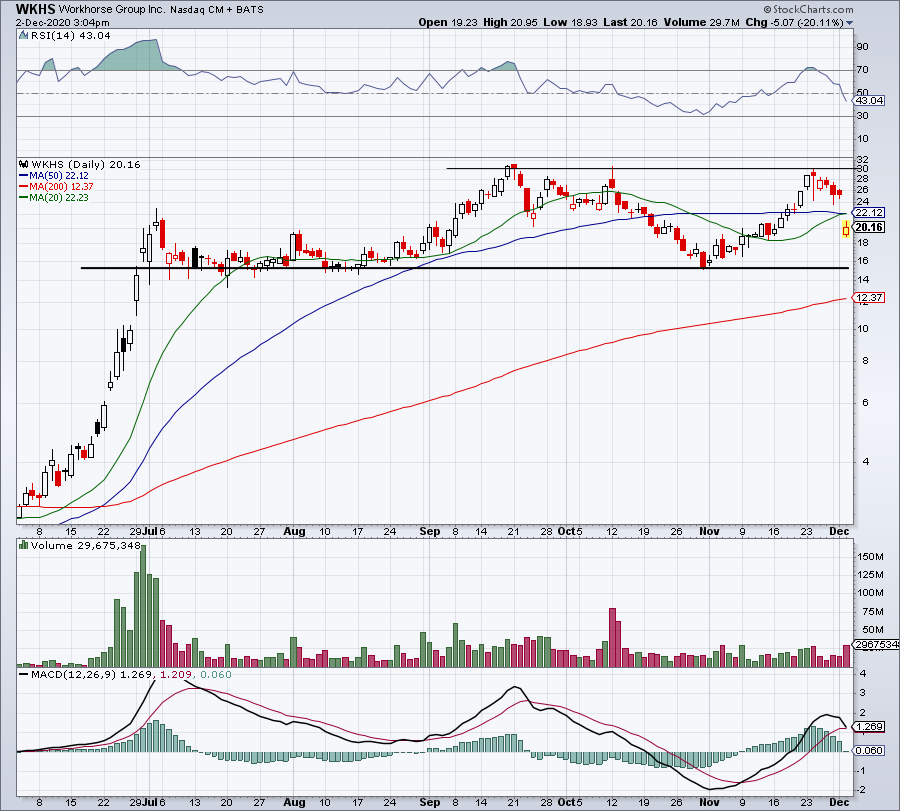The image size is (900, 811).
Task: Click the High 20.95 header value
Action: [510, 22]
